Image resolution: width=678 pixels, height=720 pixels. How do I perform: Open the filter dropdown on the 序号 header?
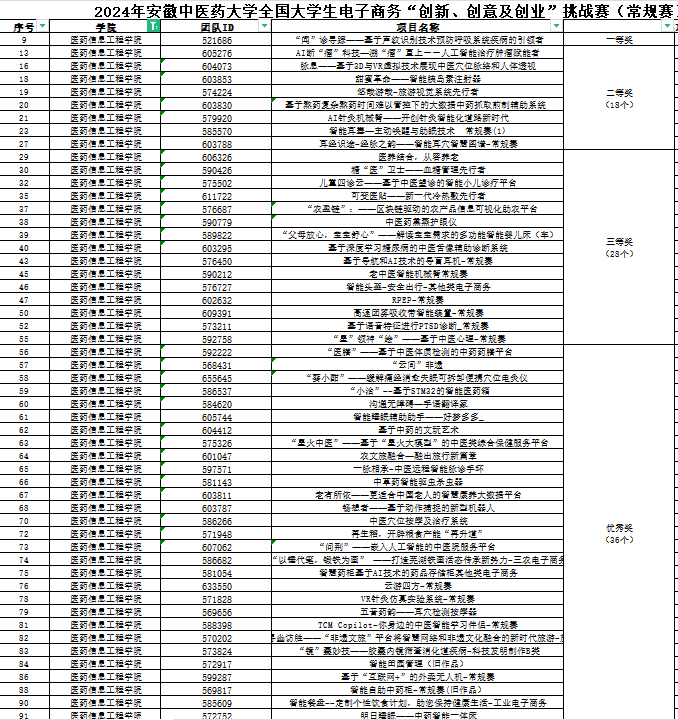click(41, 27)
